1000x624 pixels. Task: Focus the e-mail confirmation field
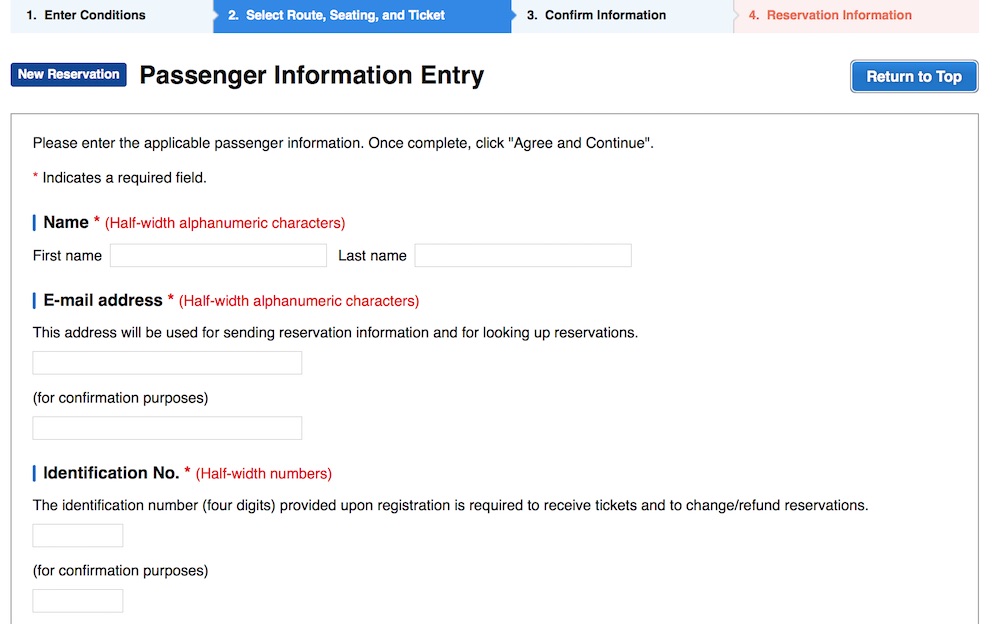coord(167,428)
